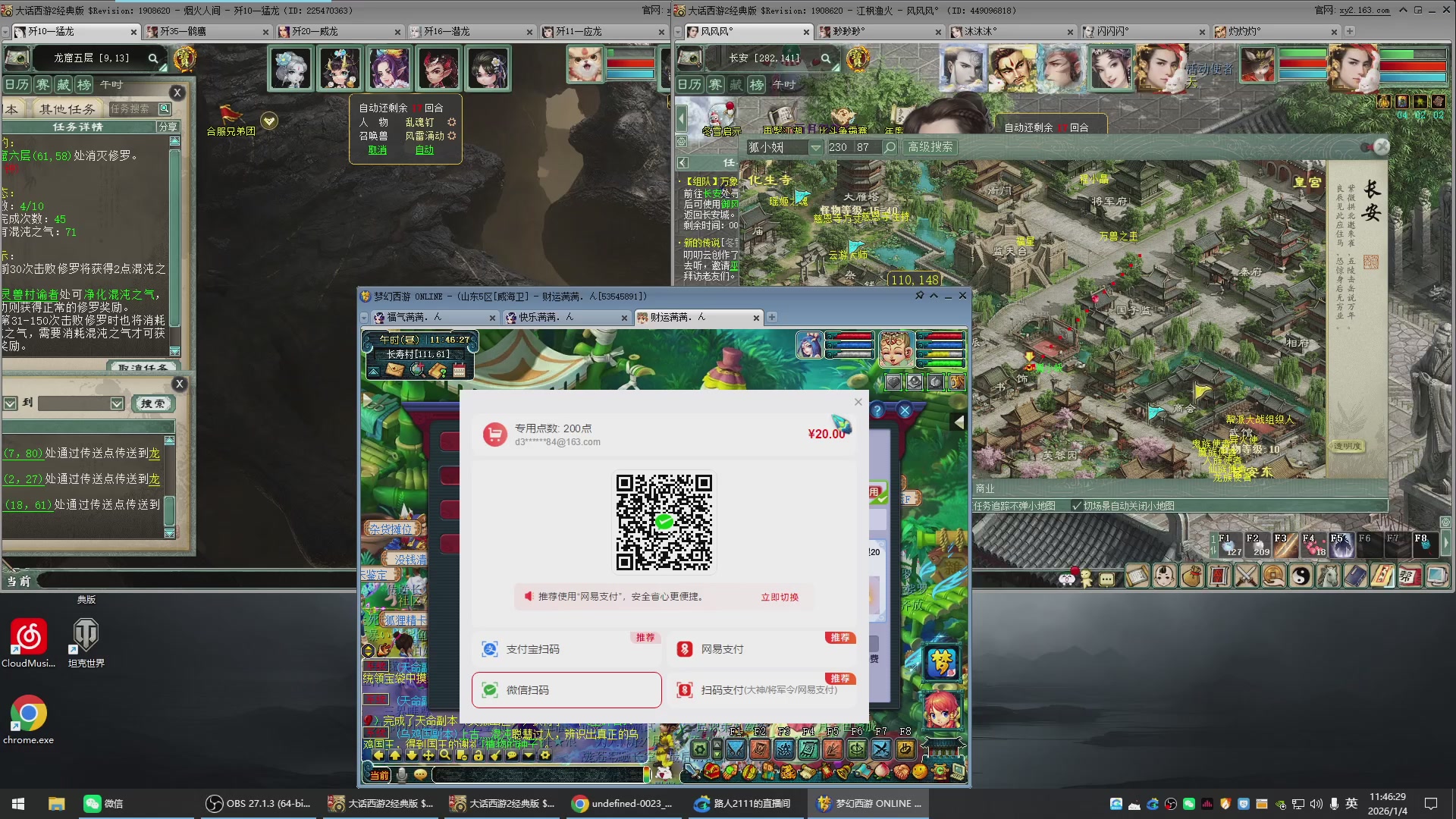Click the 高级搜索 button
Image resolution: width=1456 pixels, height=819 pixels.
coord(930,147)
